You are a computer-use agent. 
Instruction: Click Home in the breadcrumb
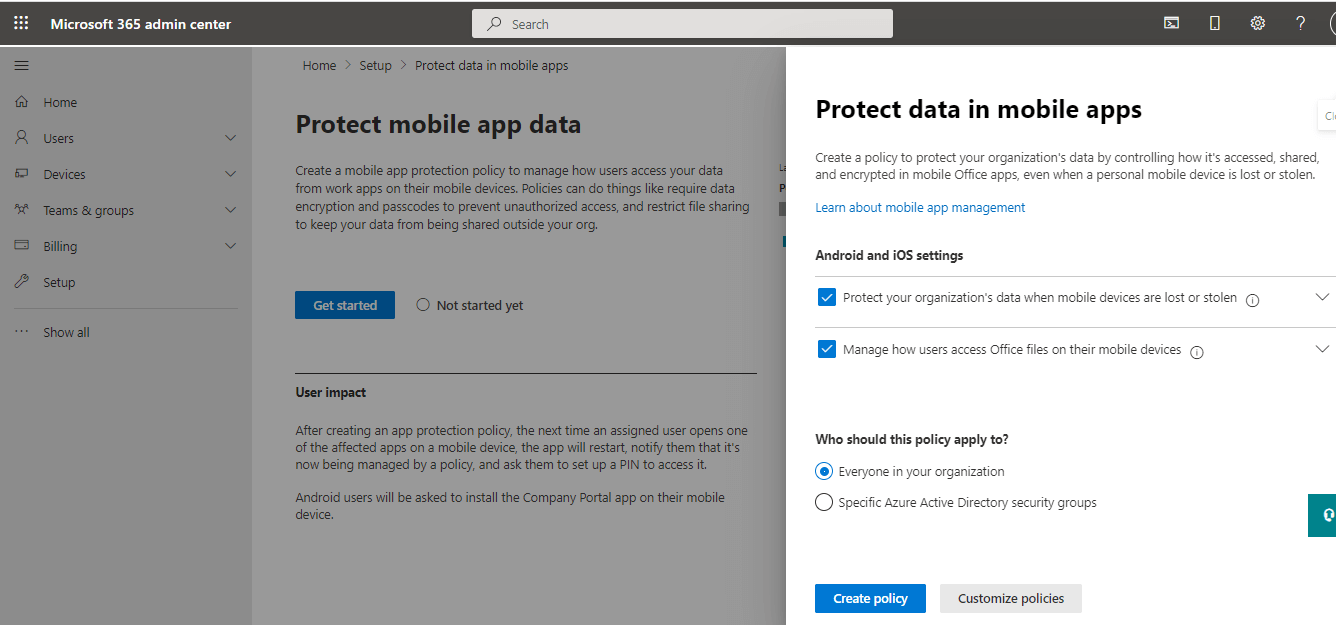pyautogui.click(x=319, y=65)
